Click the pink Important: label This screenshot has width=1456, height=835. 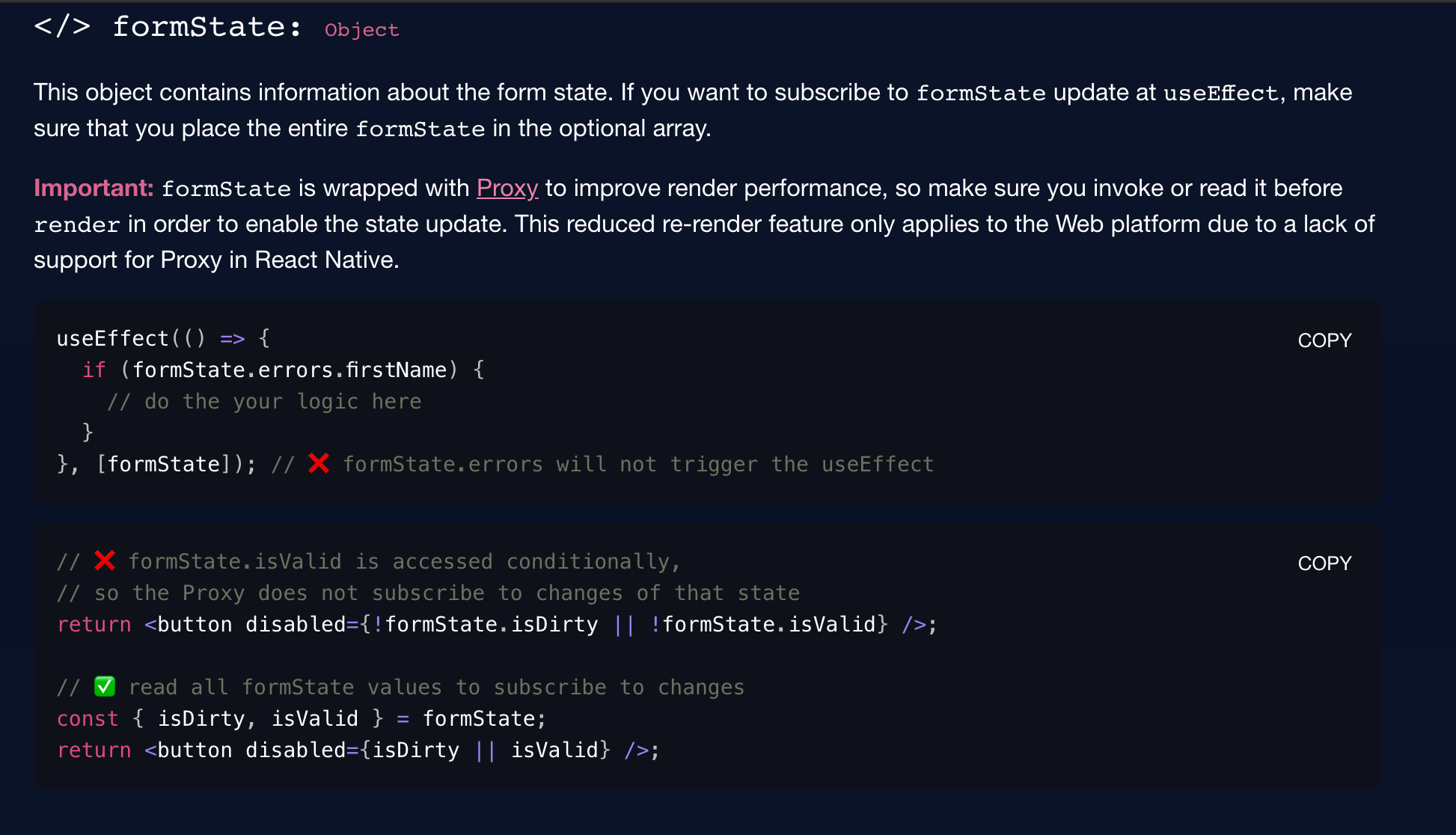(x=94, y=188)
